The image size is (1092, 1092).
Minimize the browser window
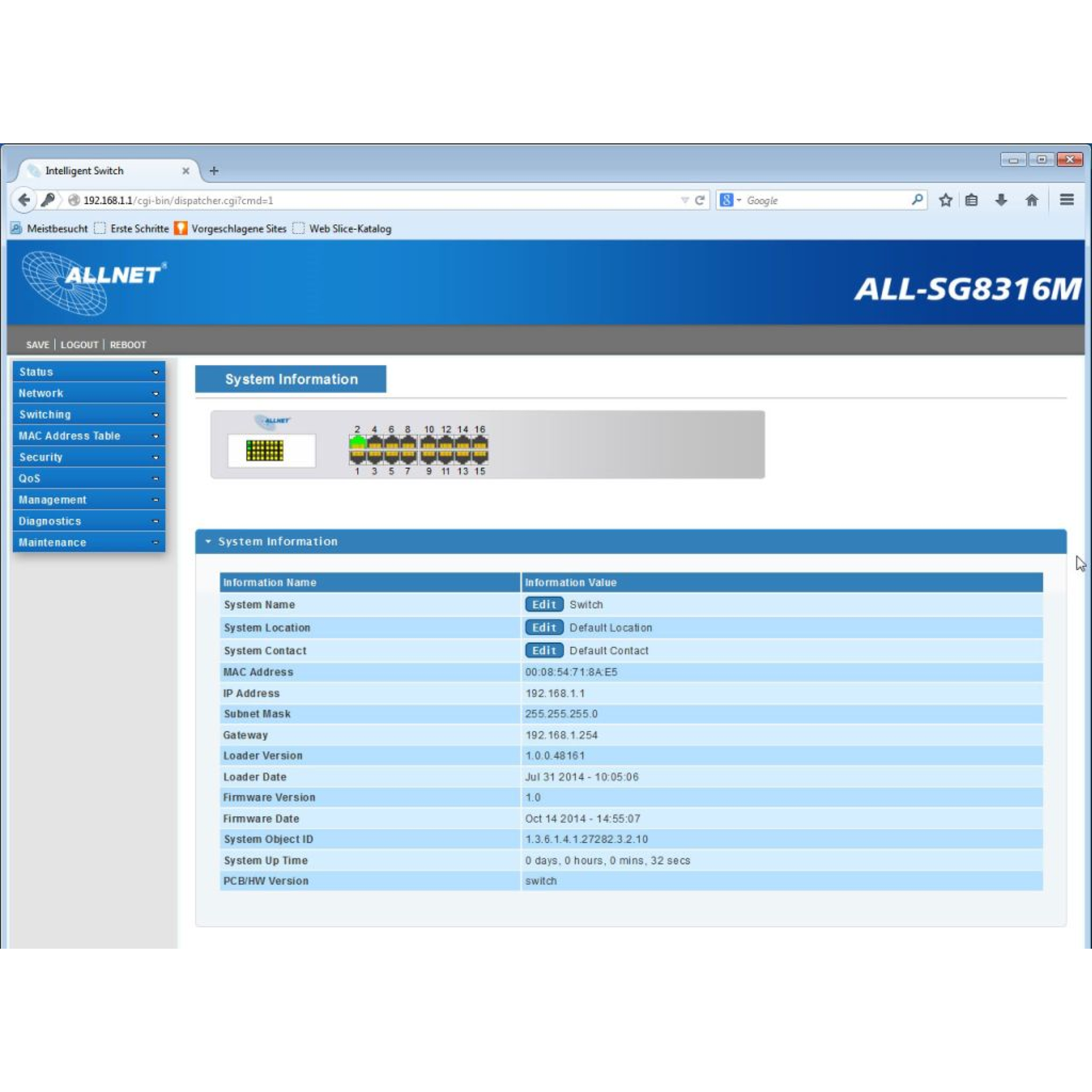[x=1014, y=160]
